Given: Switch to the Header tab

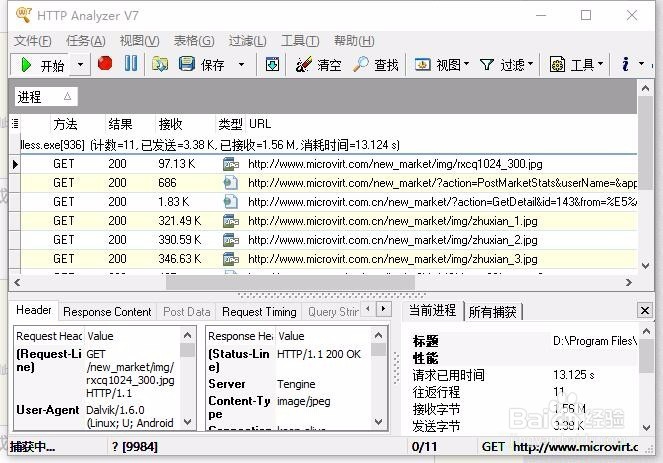Looking at the screenshot, I should click(x=34, y=310).
